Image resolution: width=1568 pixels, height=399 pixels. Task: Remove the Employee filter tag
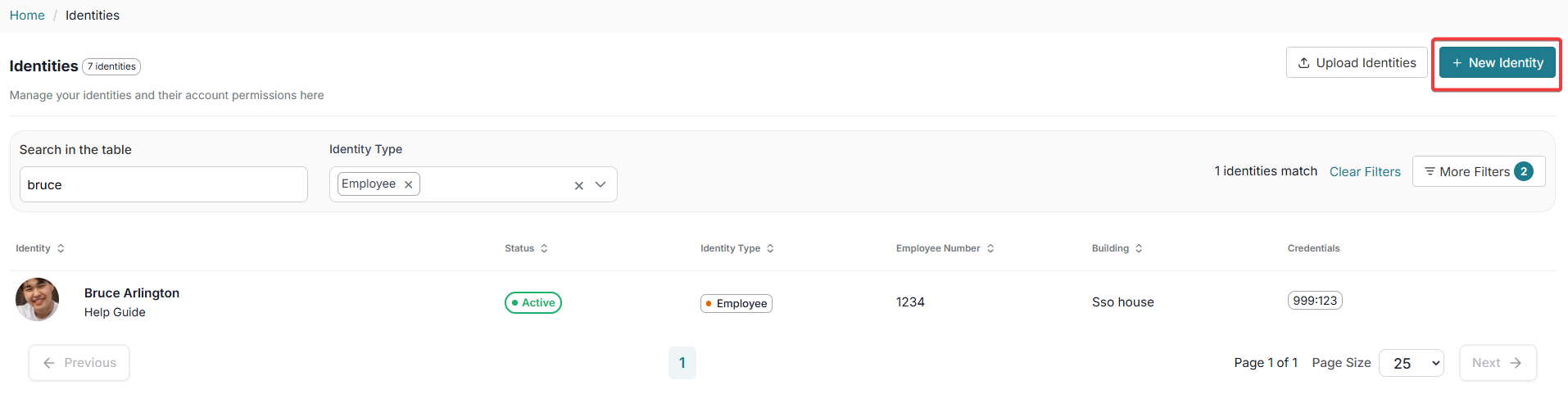point(408,185)
